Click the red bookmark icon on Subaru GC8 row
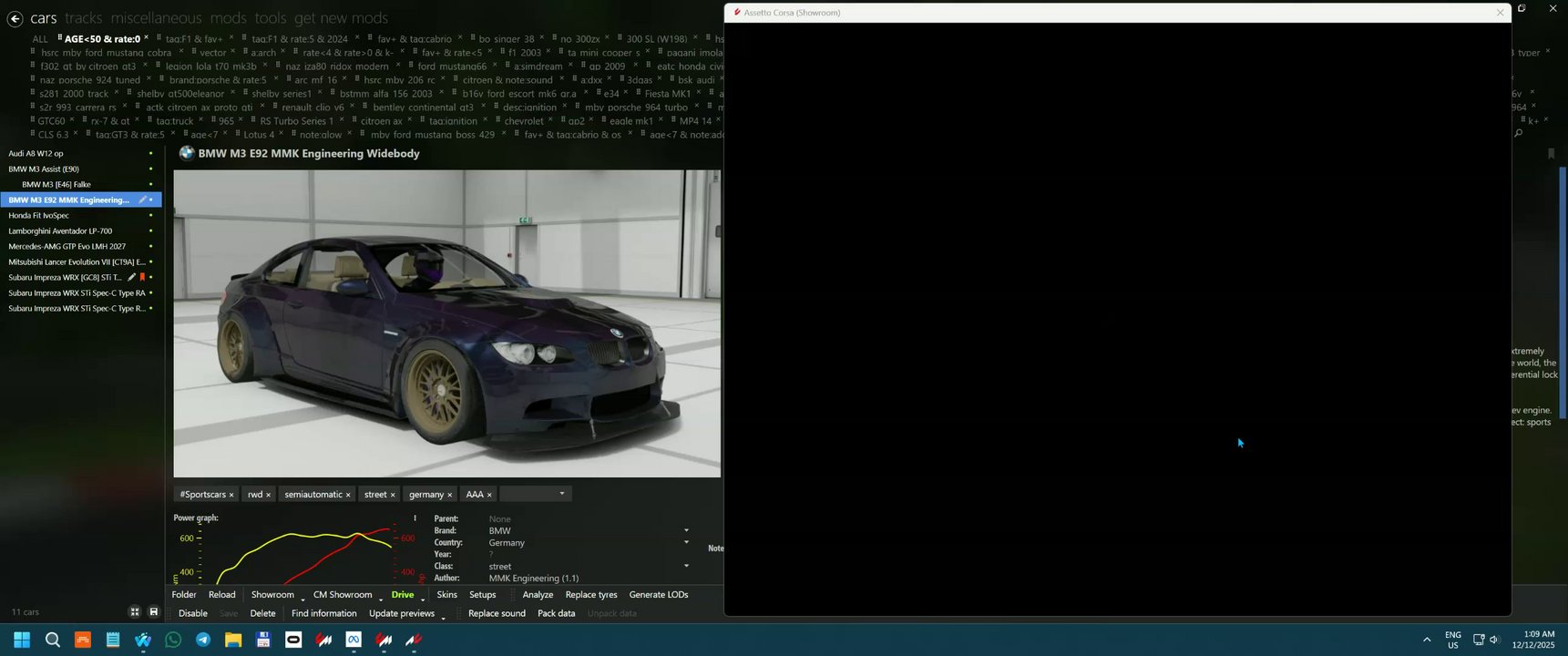1568x656 pixels. pyautogui.click(x=142, y=278)
